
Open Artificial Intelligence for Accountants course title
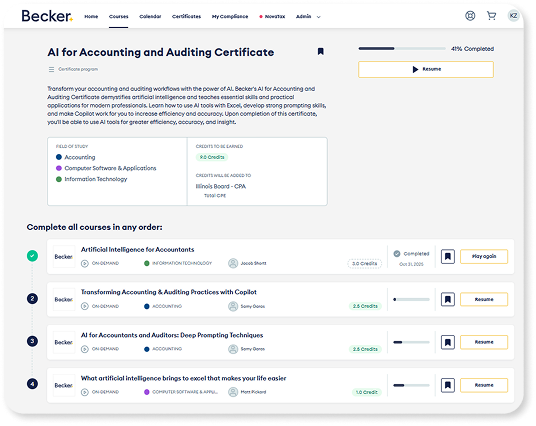137,250
